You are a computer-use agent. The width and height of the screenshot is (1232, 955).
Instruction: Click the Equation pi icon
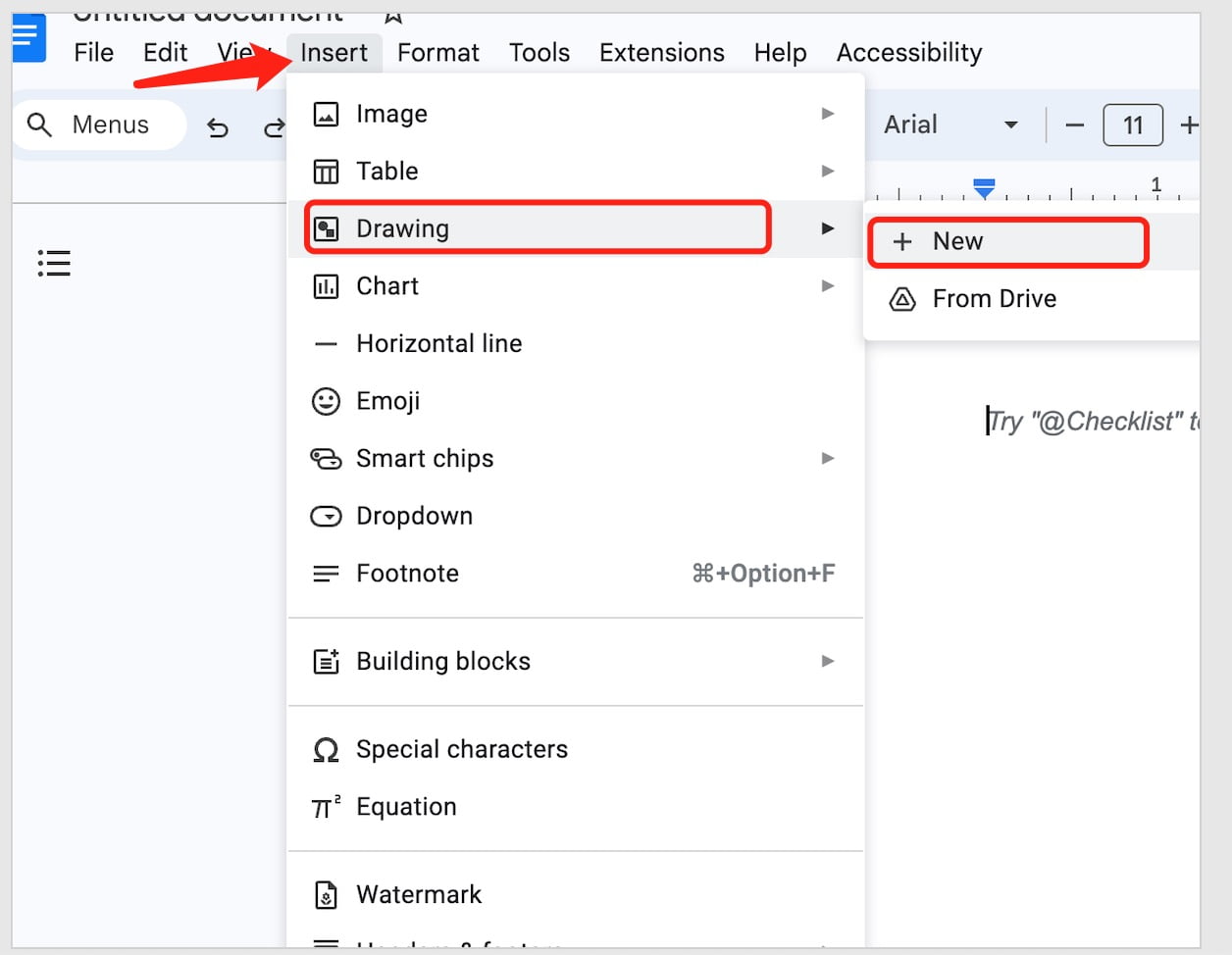[326, 807]
